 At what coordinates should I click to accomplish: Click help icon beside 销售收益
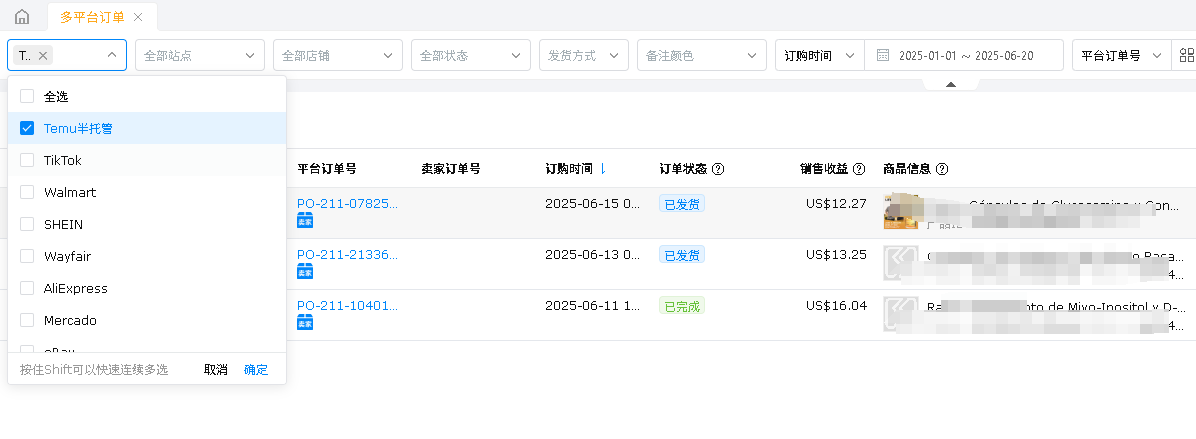[859, 169]
